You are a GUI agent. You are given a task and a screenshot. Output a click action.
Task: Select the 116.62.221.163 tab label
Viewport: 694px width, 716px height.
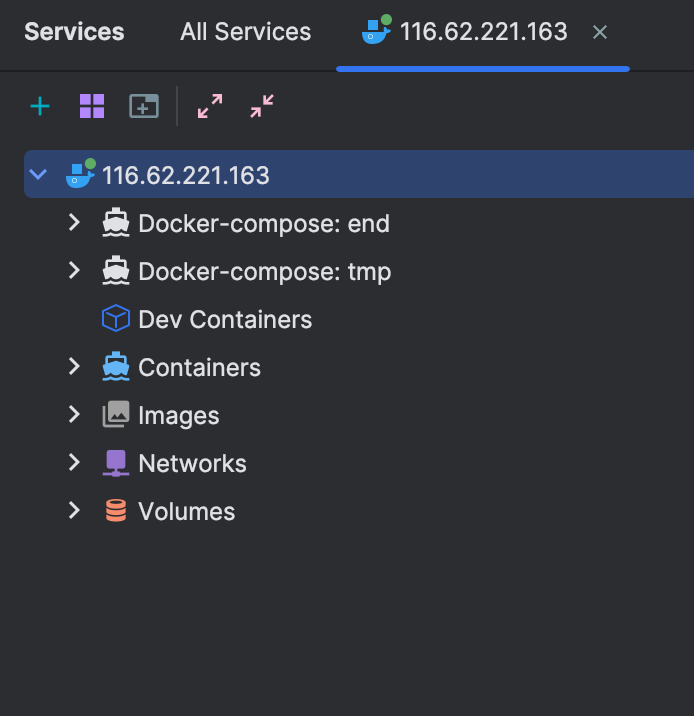(484, 32)
